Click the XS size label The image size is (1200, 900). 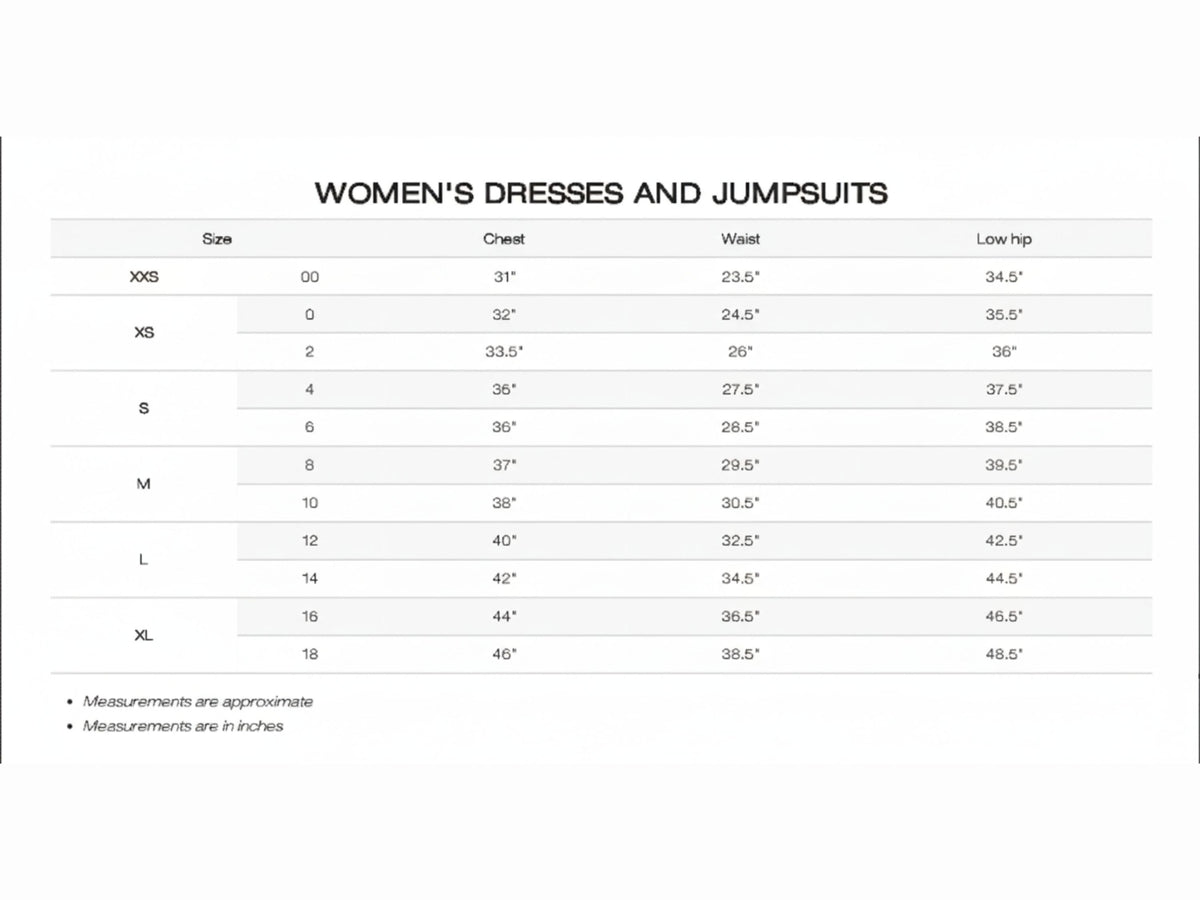(x=144, y=333)
